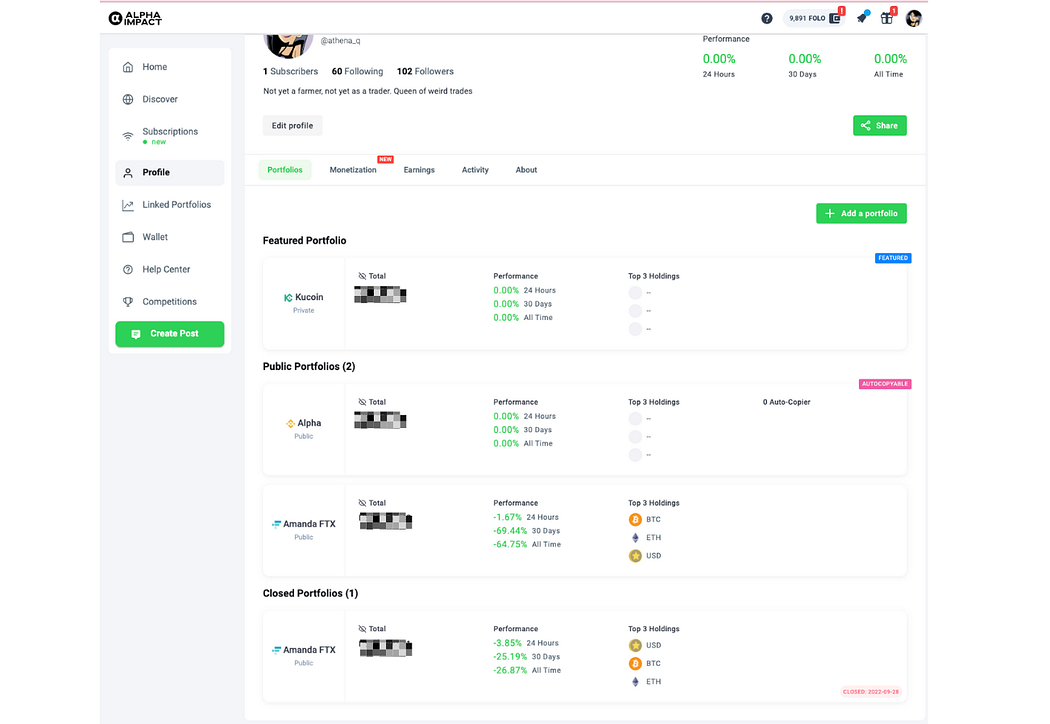Select Profile in sidebar
The width and height of the screenshot is (1050, 724).
(169, 172)
